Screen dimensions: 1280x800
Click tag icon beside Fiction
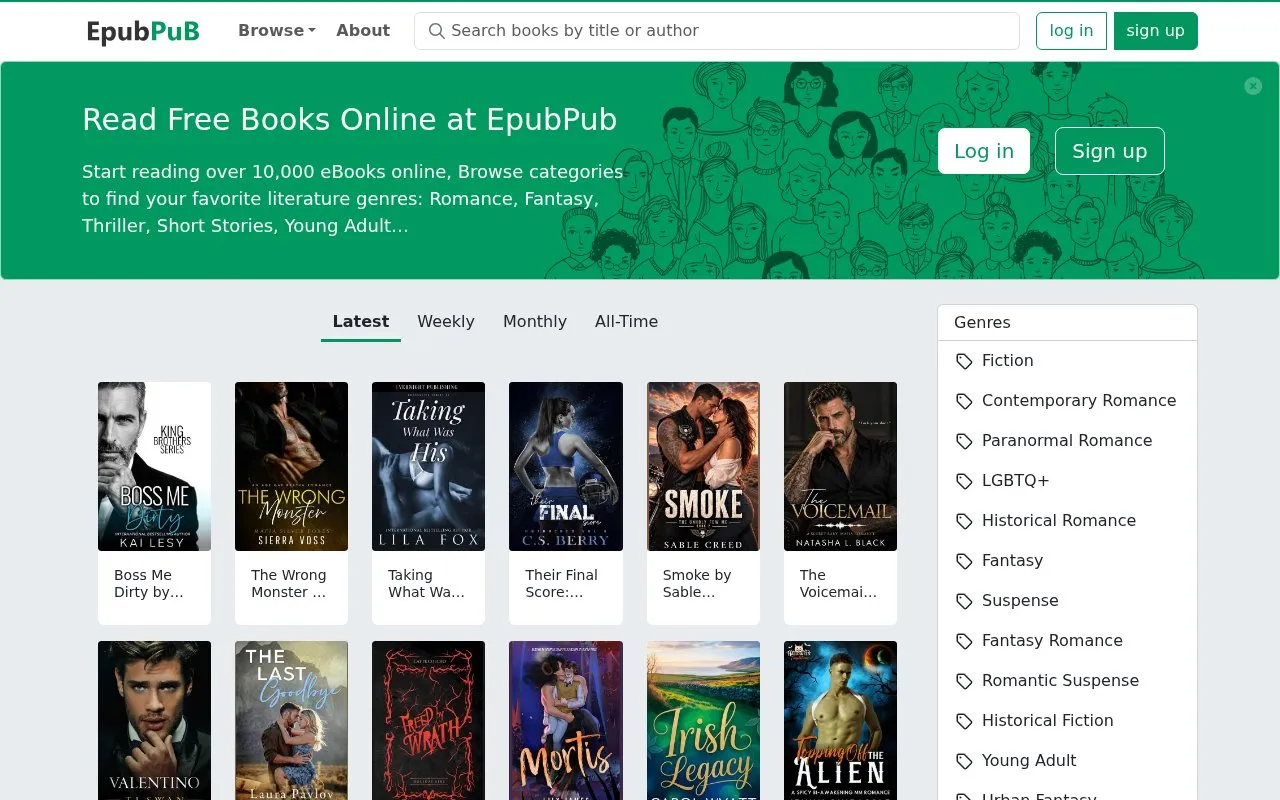pos(964,361)
